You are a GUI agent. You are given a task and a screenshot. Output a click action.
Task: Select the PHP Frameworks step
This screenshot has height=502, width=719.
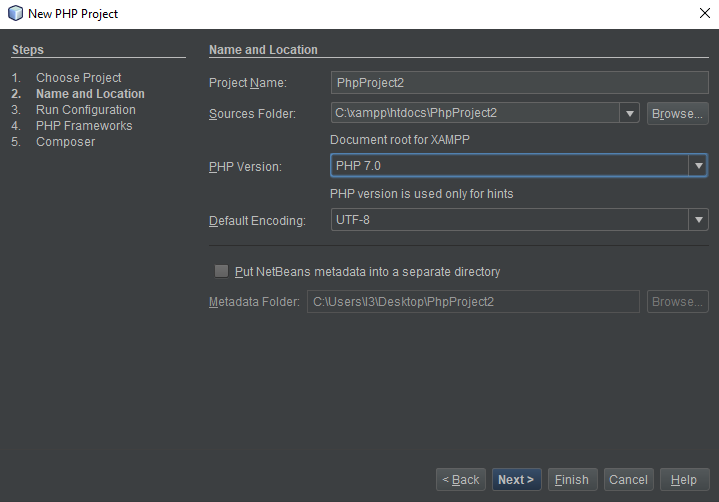[x=84, y=126]
